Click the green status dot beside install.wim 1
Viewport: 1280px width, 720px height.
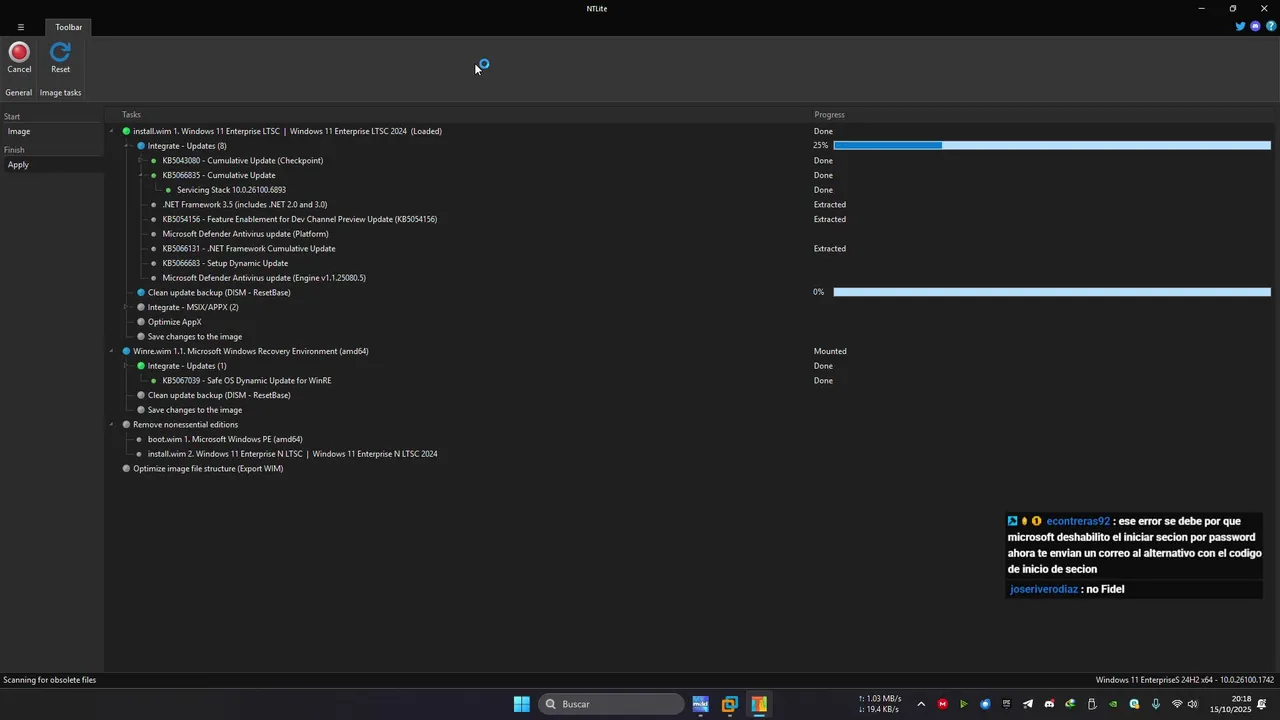(x=126, y=131)
